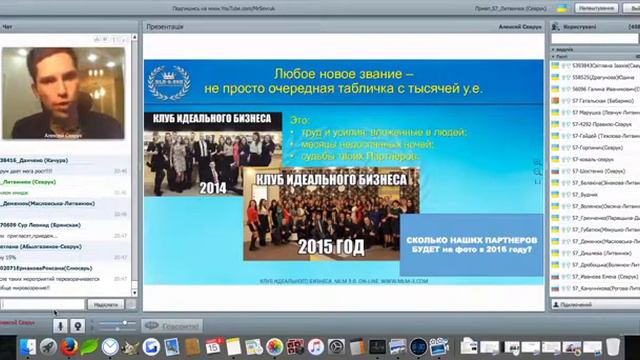The height and width of the screenshot is (360, 640).
Task: Open Finder from the dock
Action: [28, 347]
